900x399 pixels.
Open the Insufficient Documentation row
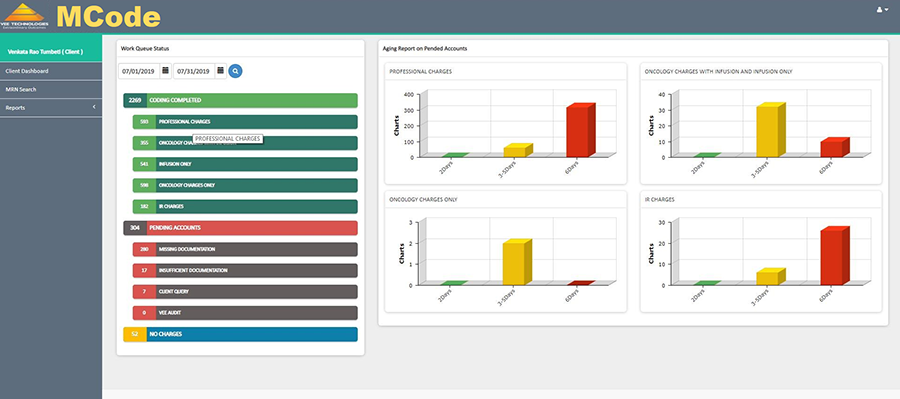245,270
